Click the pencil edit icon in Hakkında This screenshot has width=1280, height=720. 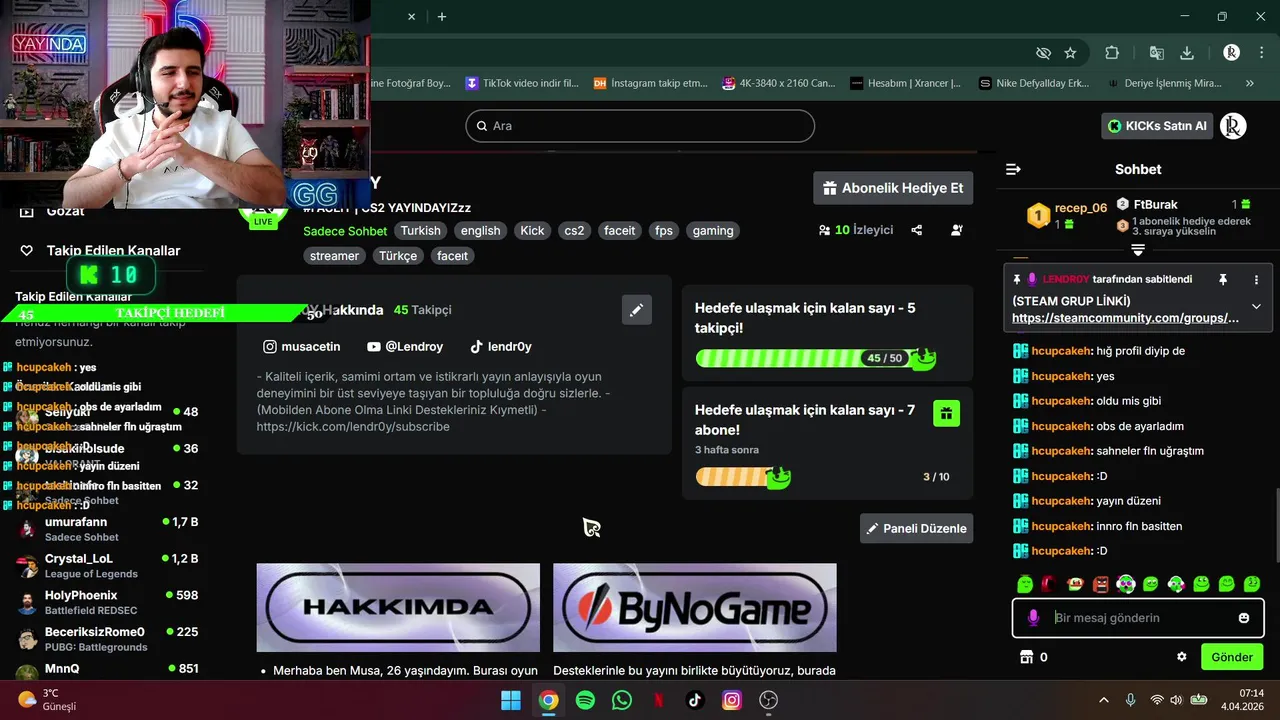(x=636, y=310)
